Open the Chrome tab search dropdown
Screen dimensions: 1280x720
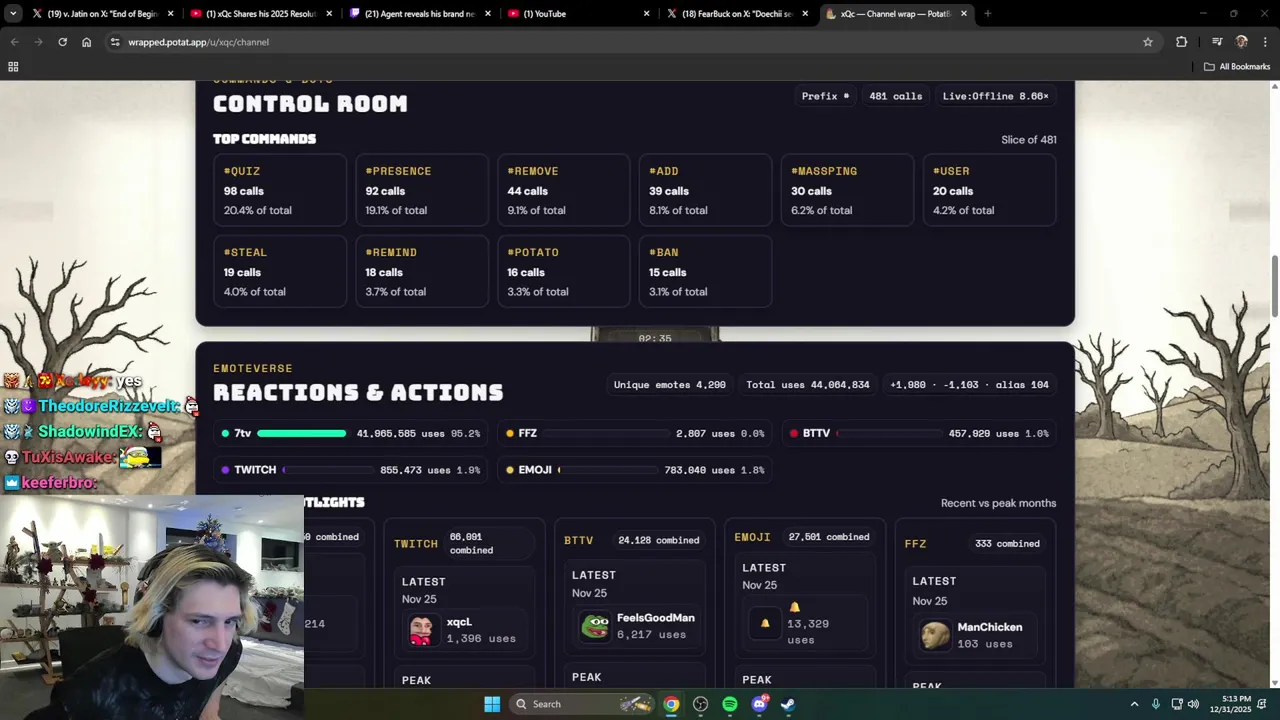13,13
